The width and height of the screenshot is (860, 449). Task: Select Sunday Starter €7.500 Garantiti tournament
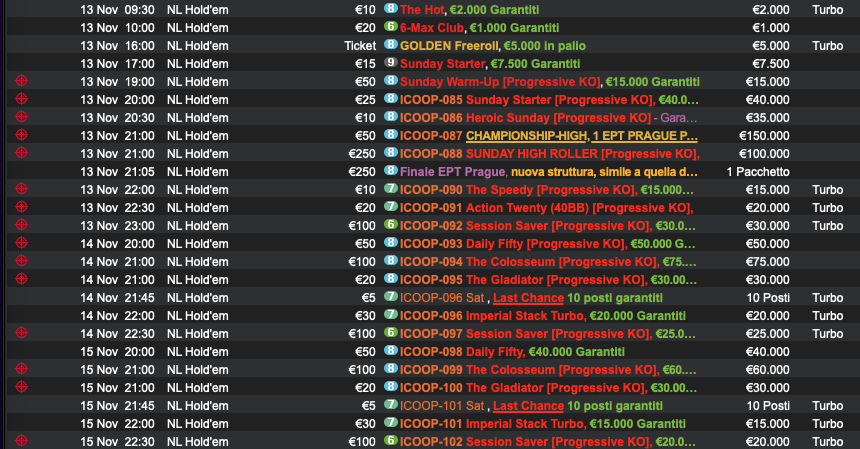[490, 64]
